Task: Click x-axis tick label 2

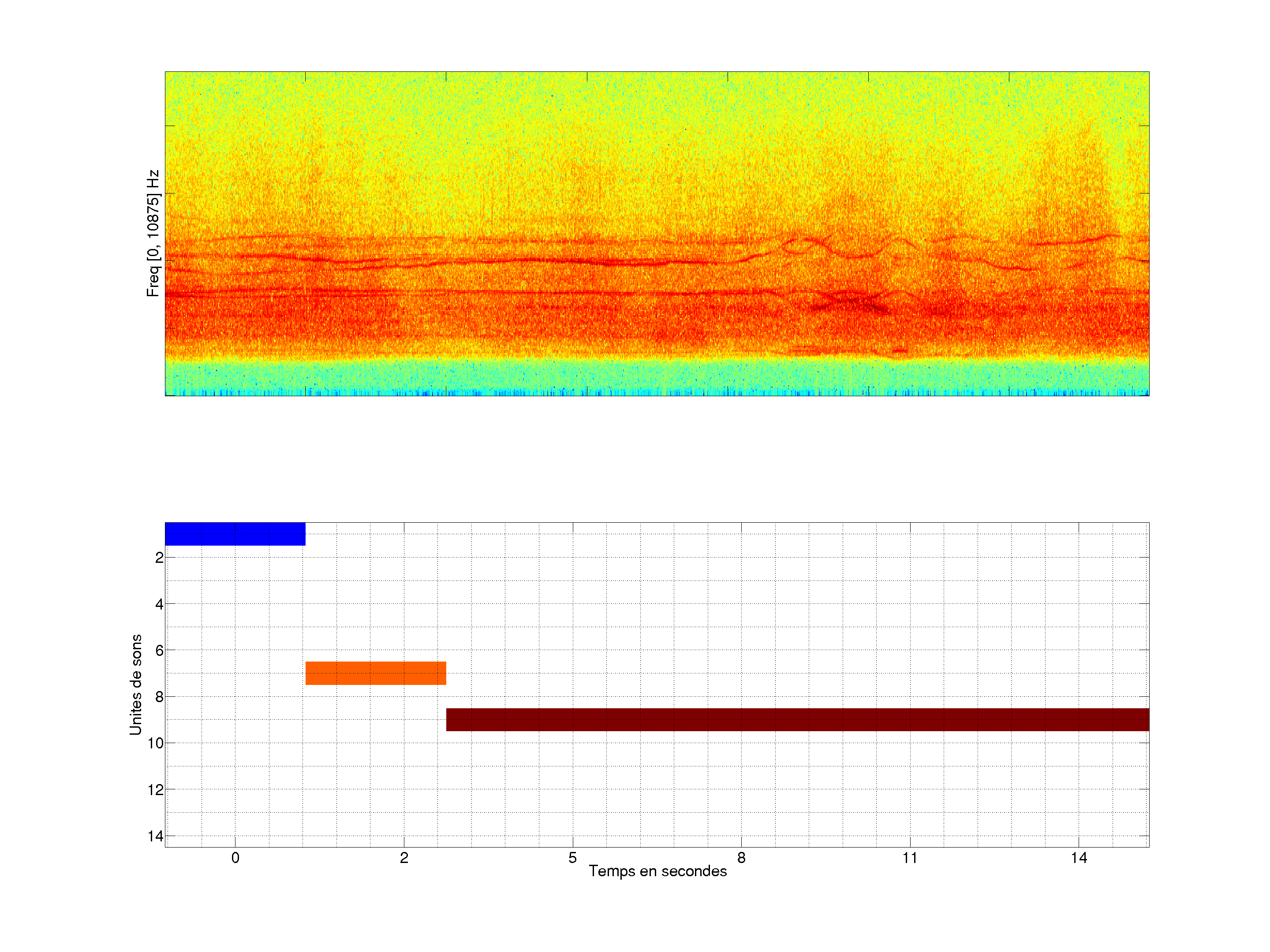Action: click(x=404, y=858)
